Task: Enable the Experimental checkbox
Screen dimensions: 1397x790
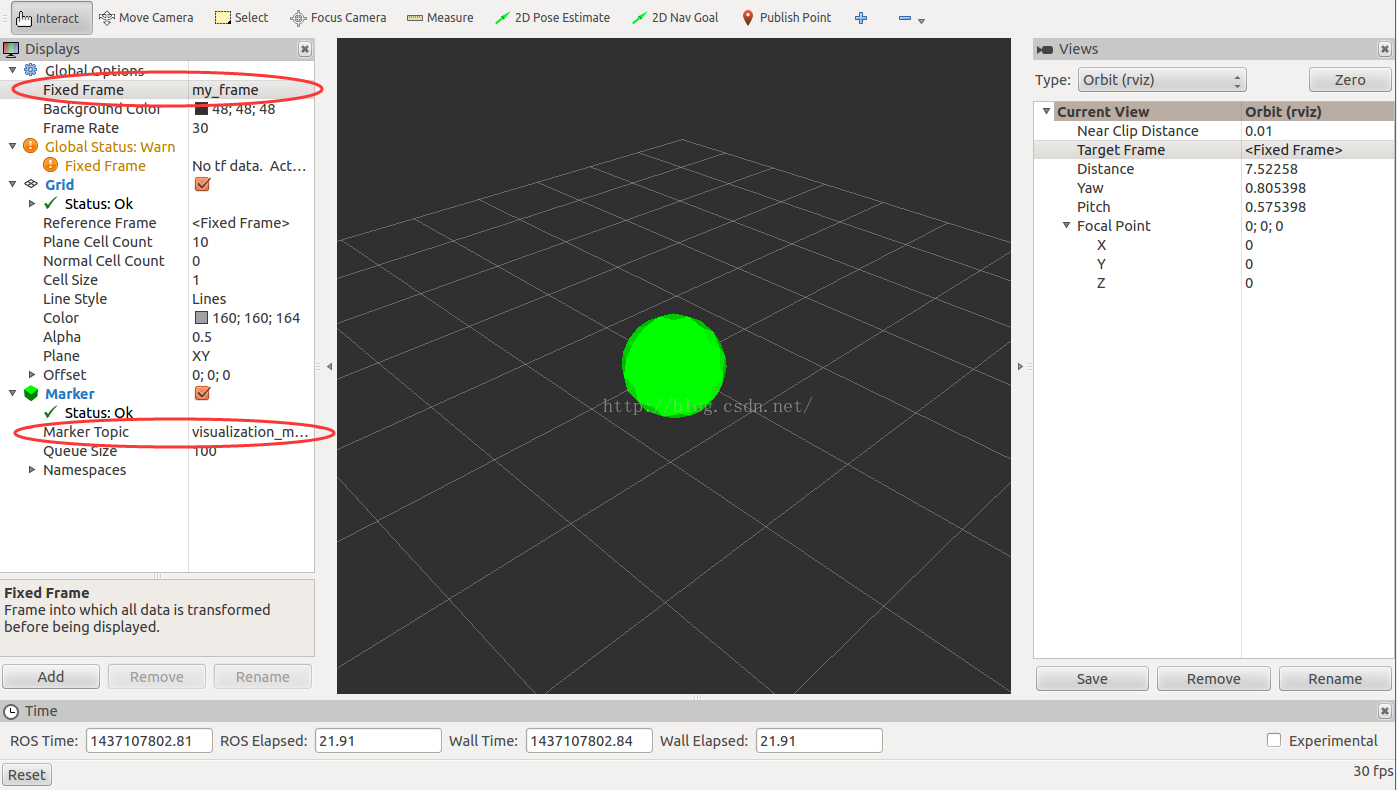Action: tap(1274, 740)
